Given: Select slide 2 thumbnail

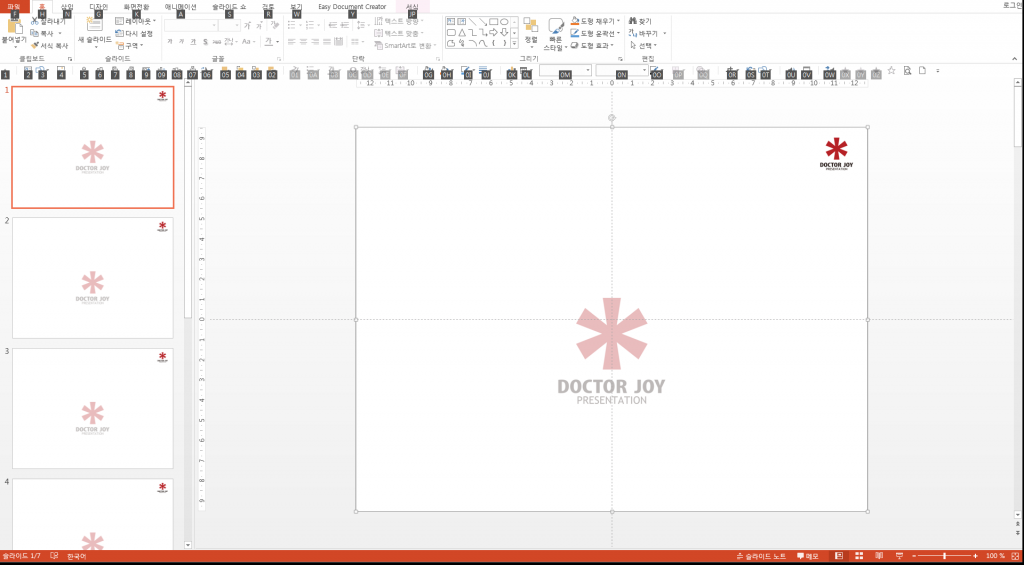Looking at the screenshot, I should (x=93, y=278).
